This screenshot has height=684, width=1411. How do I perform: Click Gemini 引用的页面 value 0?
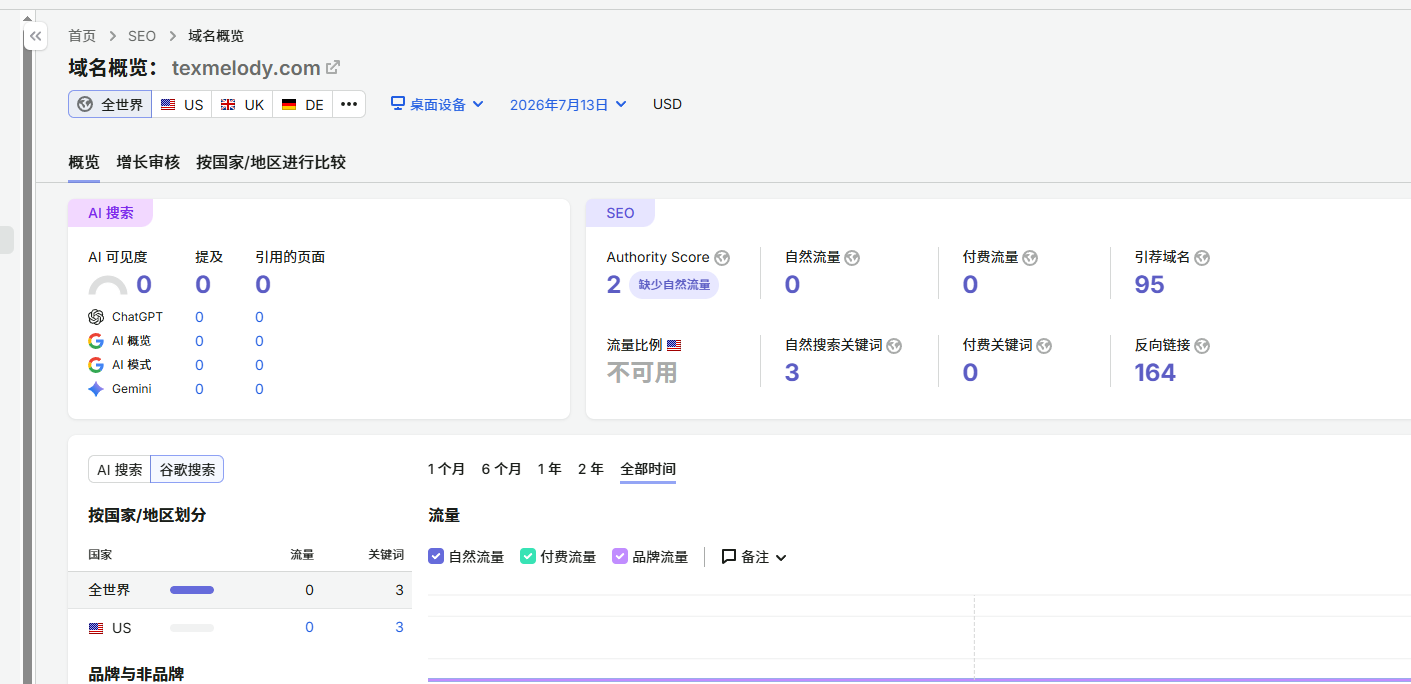pos(259,389)
